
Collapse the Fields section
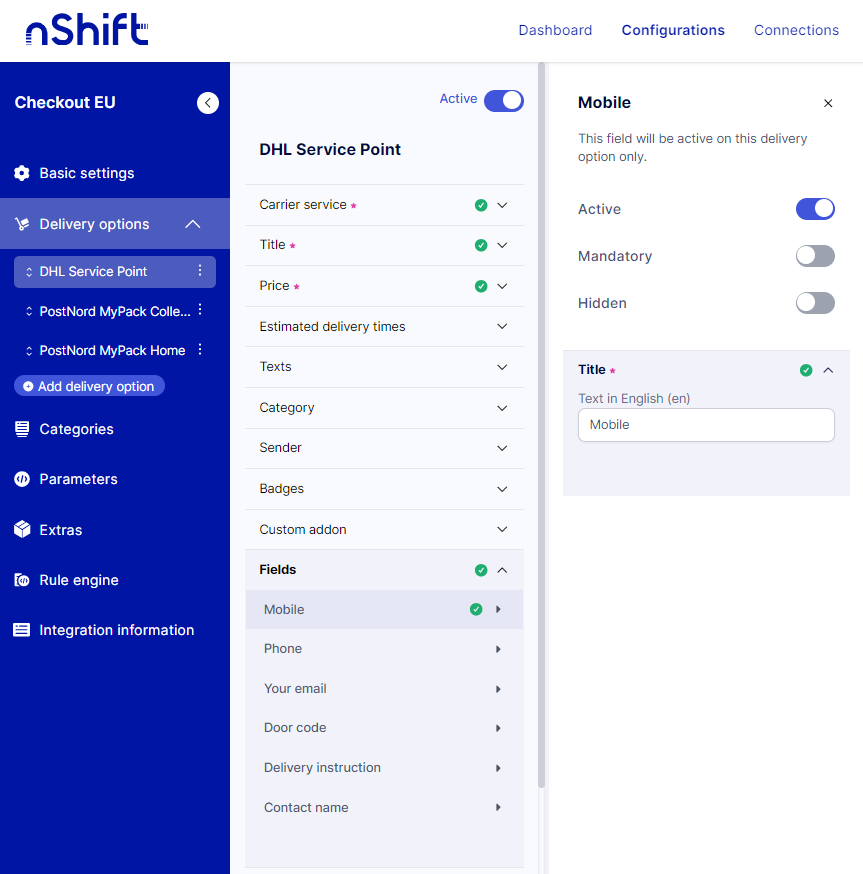point(502,570)
